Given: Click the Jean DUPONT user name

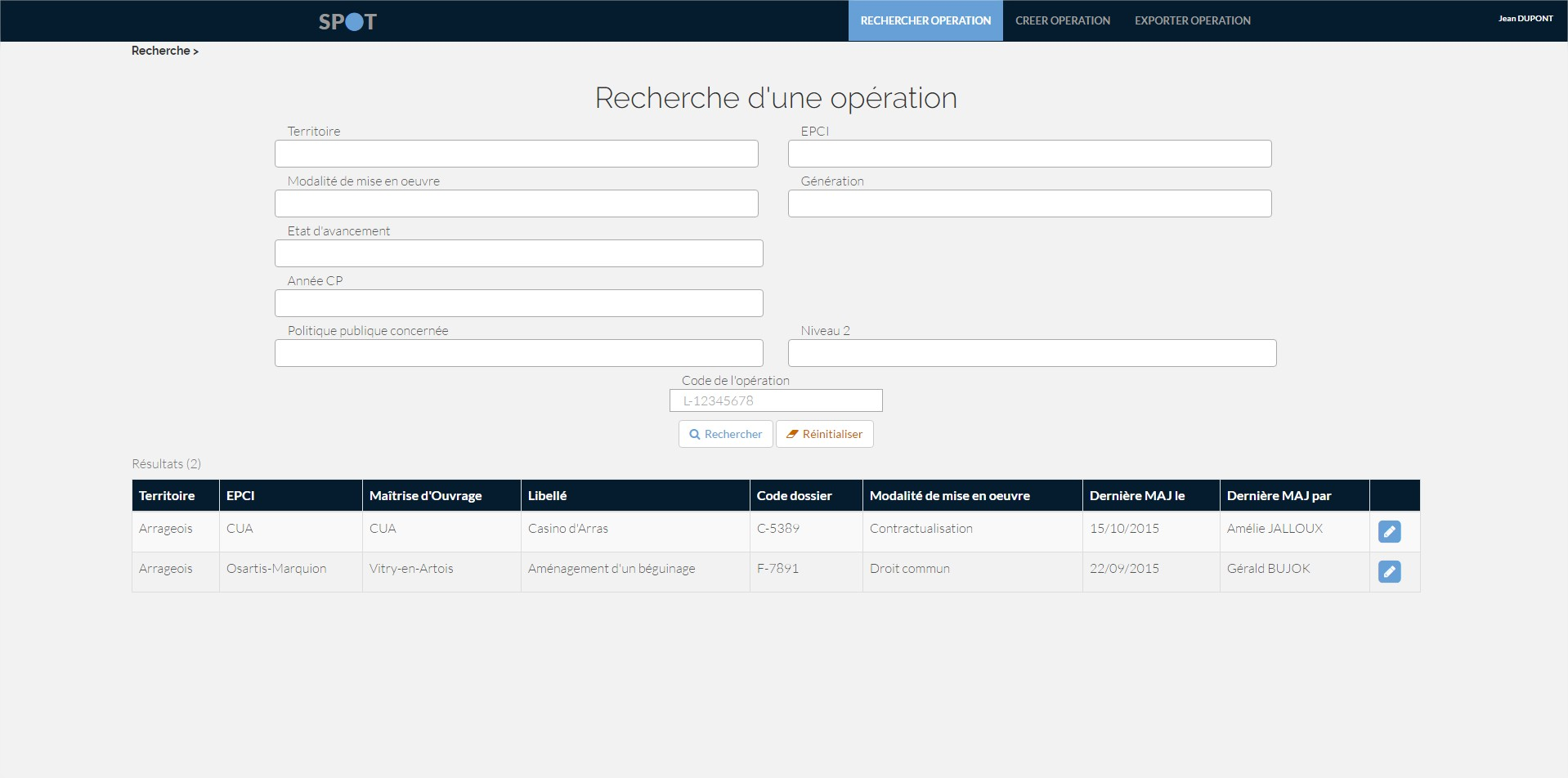Looking at the screenshot, I should pyautogui.click(x=1525, y=18).
